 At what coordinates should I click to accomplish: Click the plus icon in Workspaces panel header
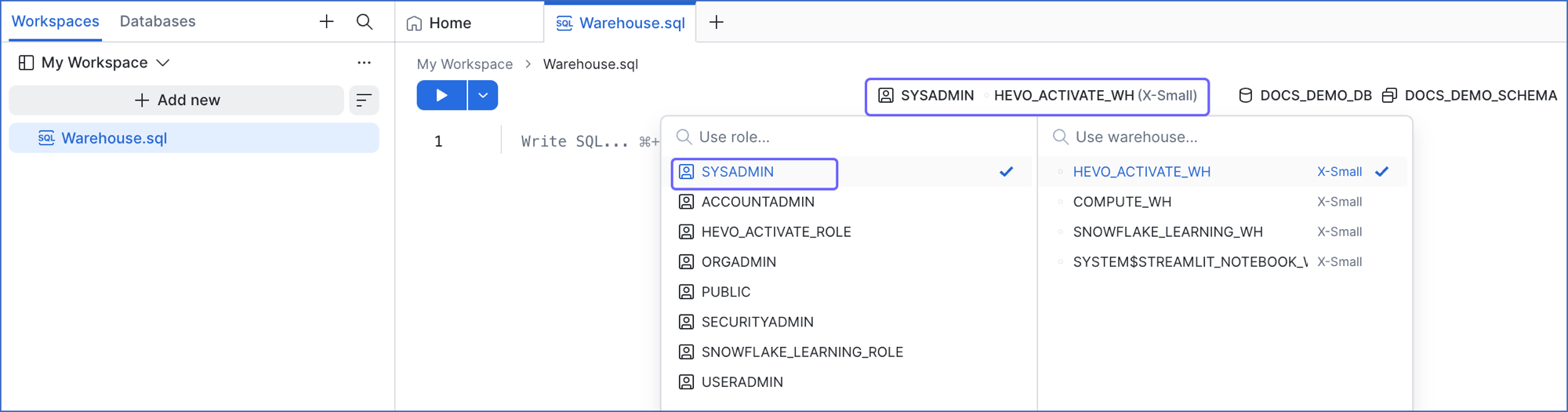pos(327,21)
